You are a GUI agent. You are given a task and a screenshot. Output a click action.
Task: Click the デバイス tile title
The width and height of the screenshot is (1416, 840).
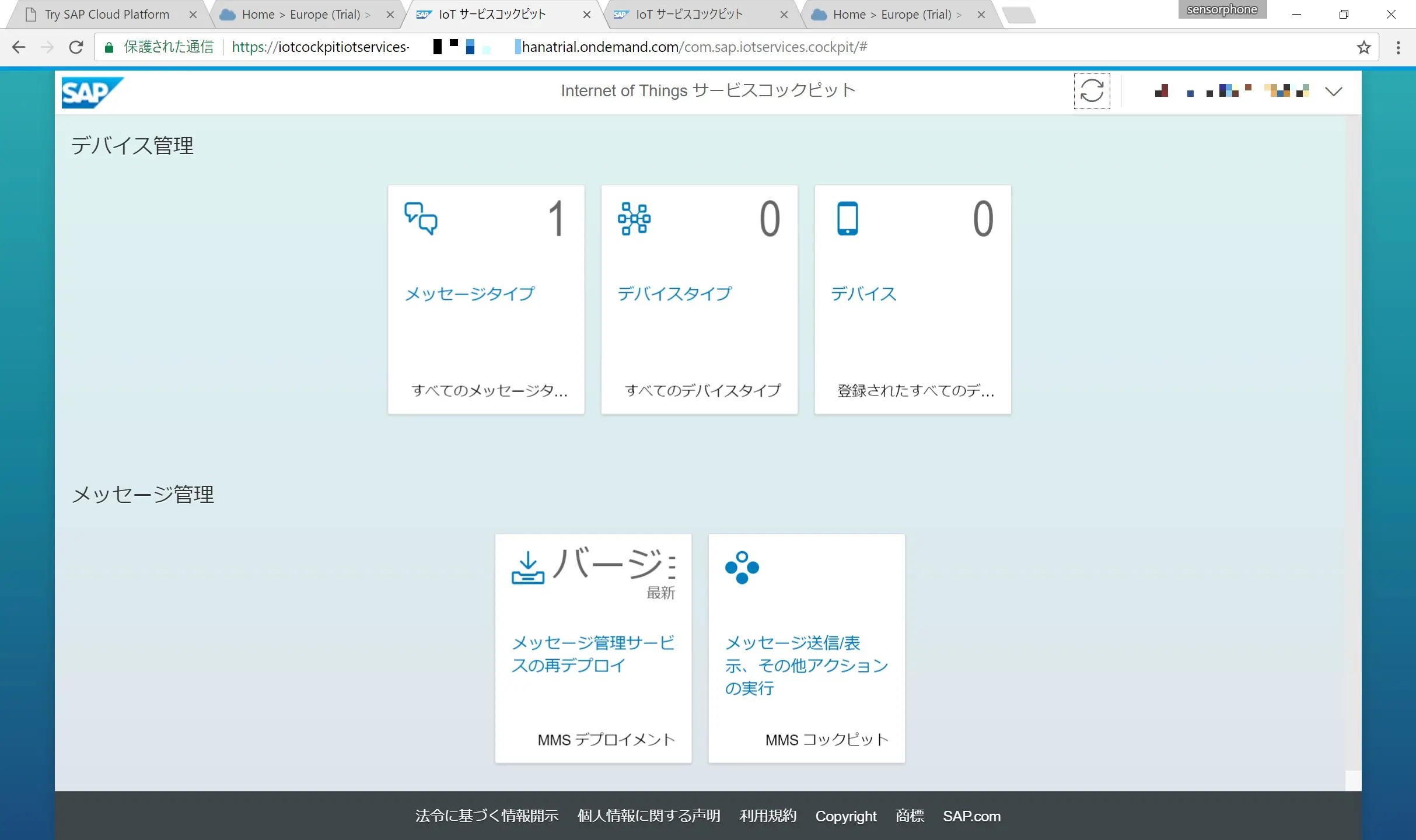point(863,293)
